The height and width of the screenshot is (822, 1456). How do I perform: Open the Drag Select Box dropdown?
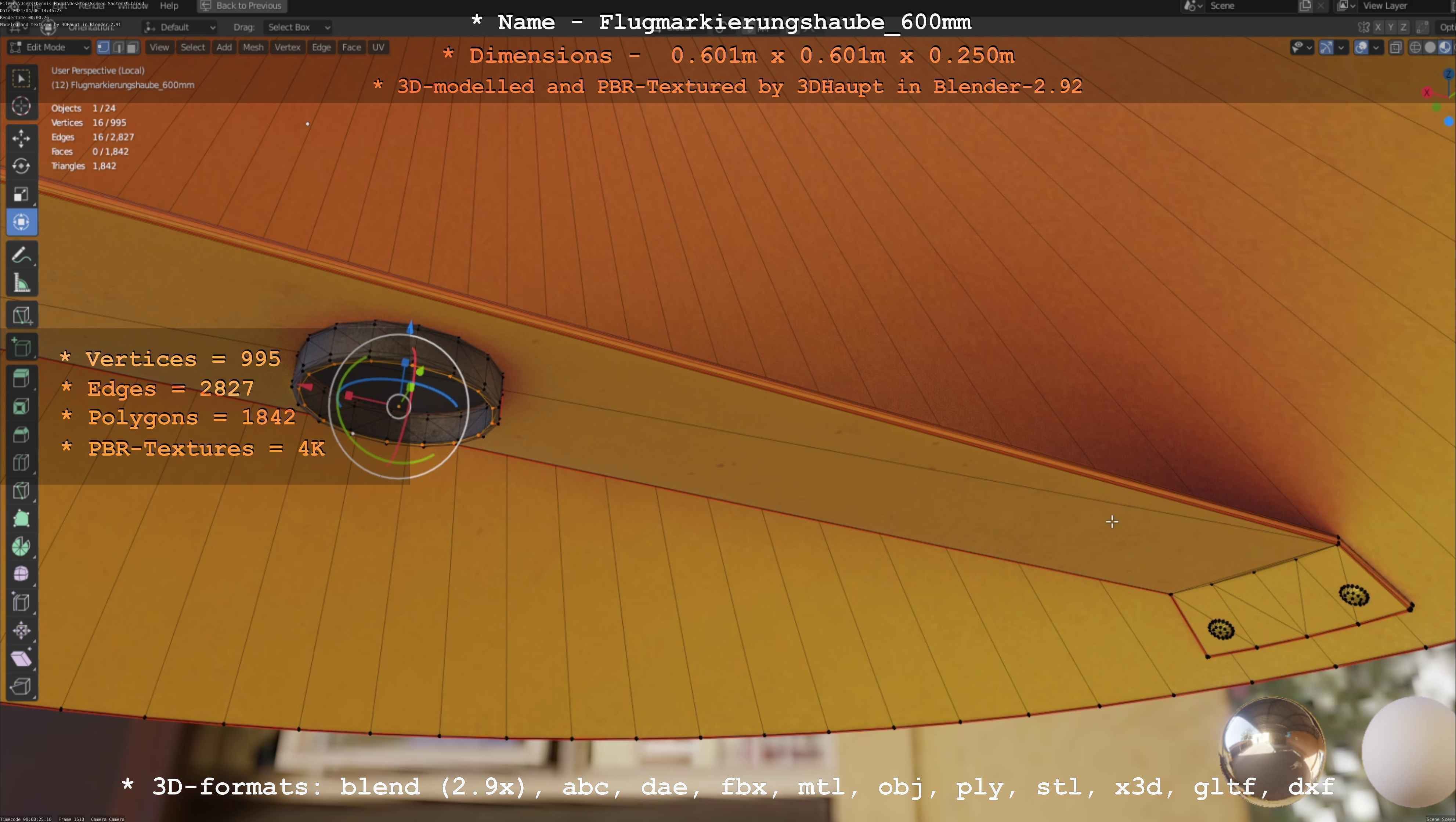[298, 27]
